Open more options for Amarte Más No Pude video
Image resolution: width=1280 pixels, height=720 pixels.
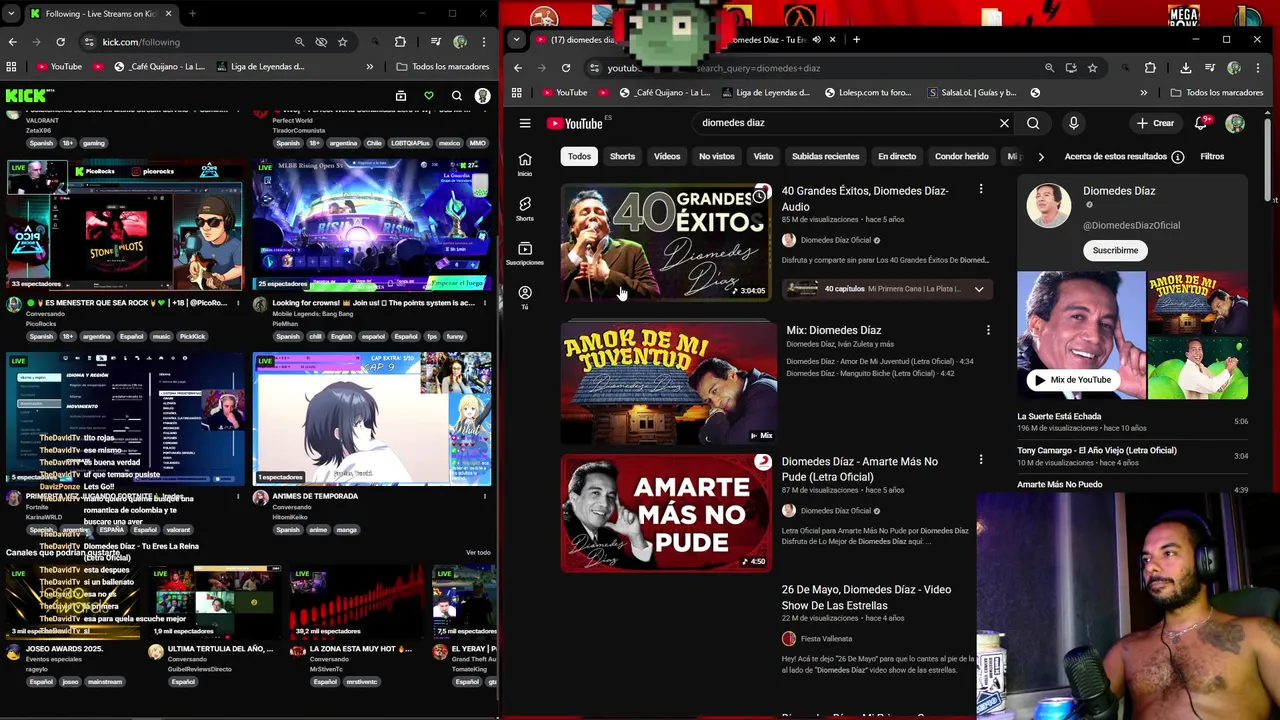point(981,460)
